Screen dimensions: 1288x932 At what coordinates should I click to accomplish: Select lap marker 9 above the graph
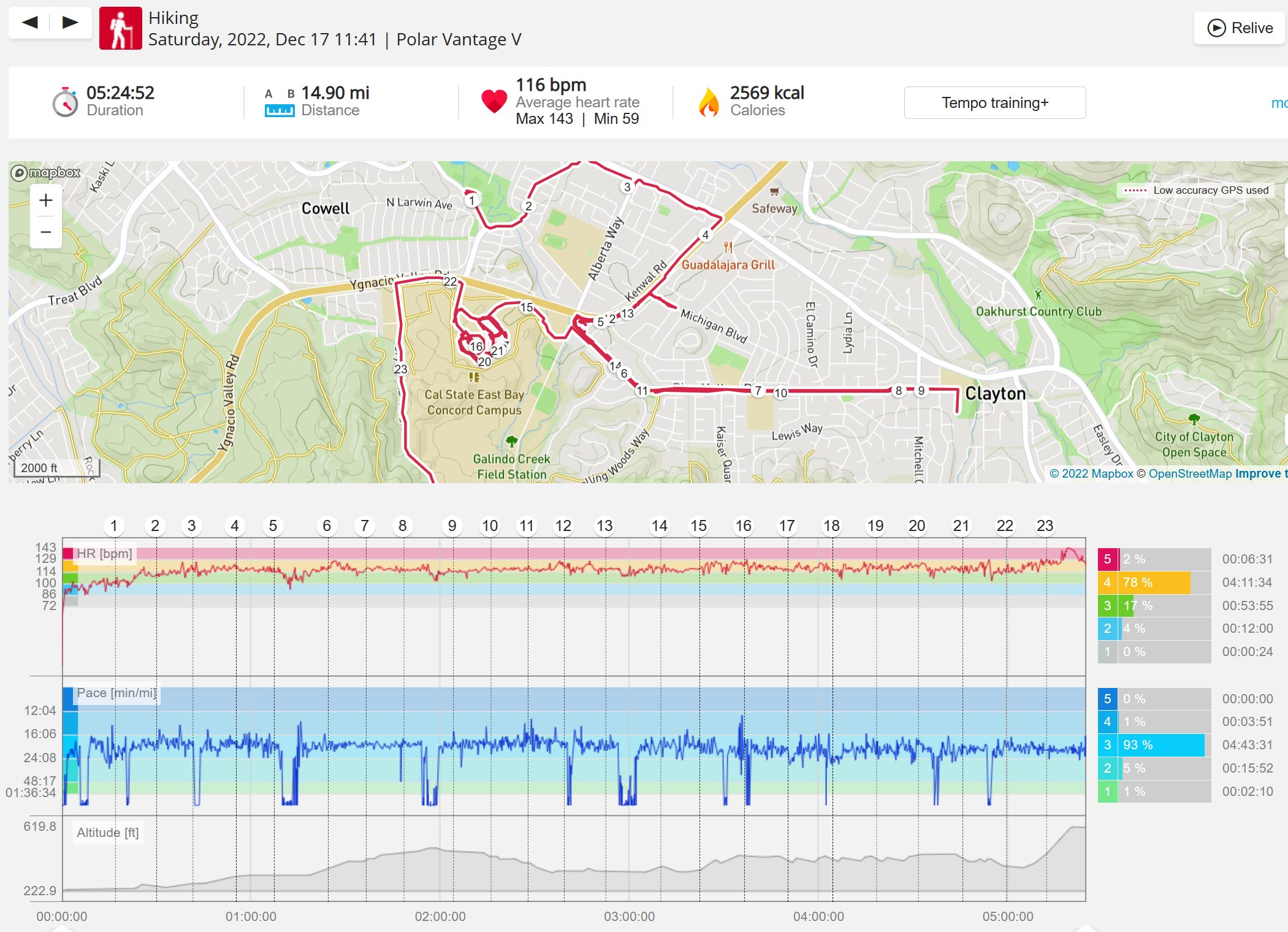452,525
